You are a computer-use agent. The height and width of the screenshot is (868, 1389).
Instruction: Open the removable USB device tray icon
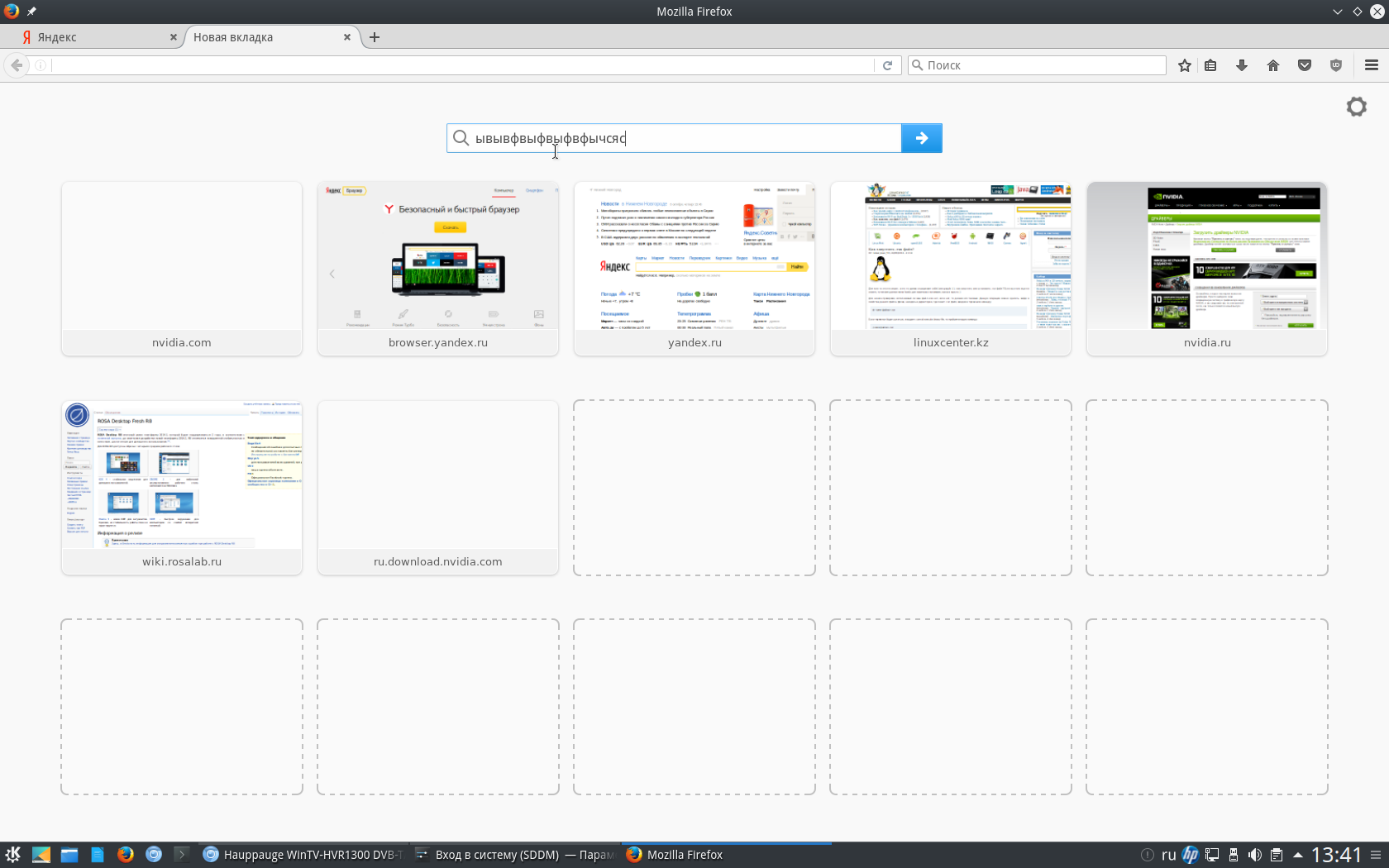(x=1234, y=855)
